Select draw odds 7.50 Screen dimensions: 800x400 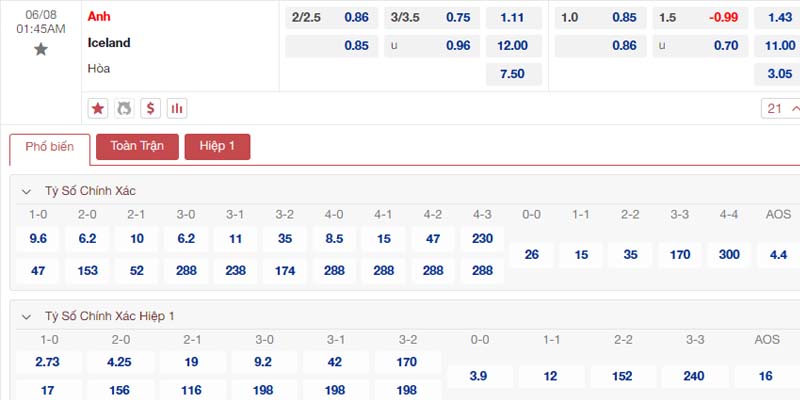click(x=513, y=74)
